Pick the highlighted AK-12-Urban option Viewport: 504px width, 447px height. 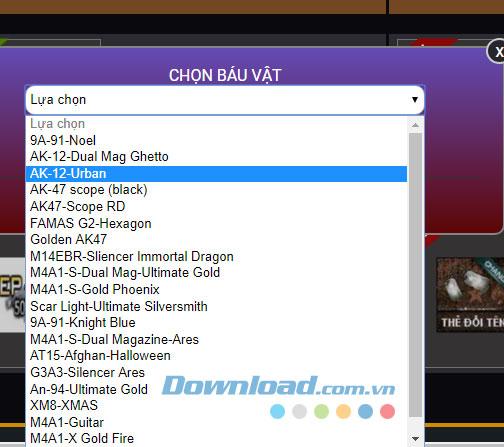[x=216, y=174]
